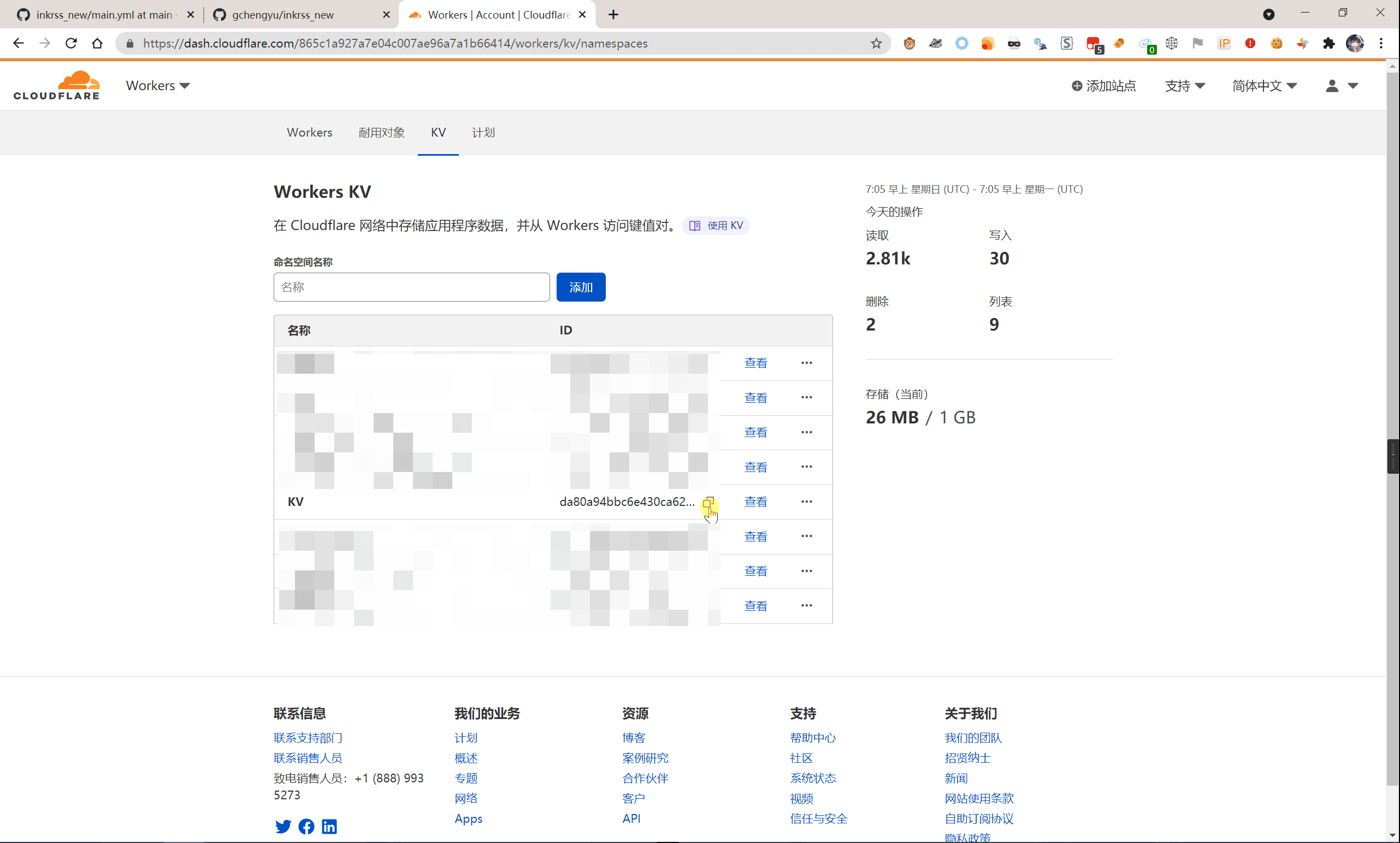Switch to the 耐用对象 tab
This screenshot has height=843, width=1400.
pos(382,132)
